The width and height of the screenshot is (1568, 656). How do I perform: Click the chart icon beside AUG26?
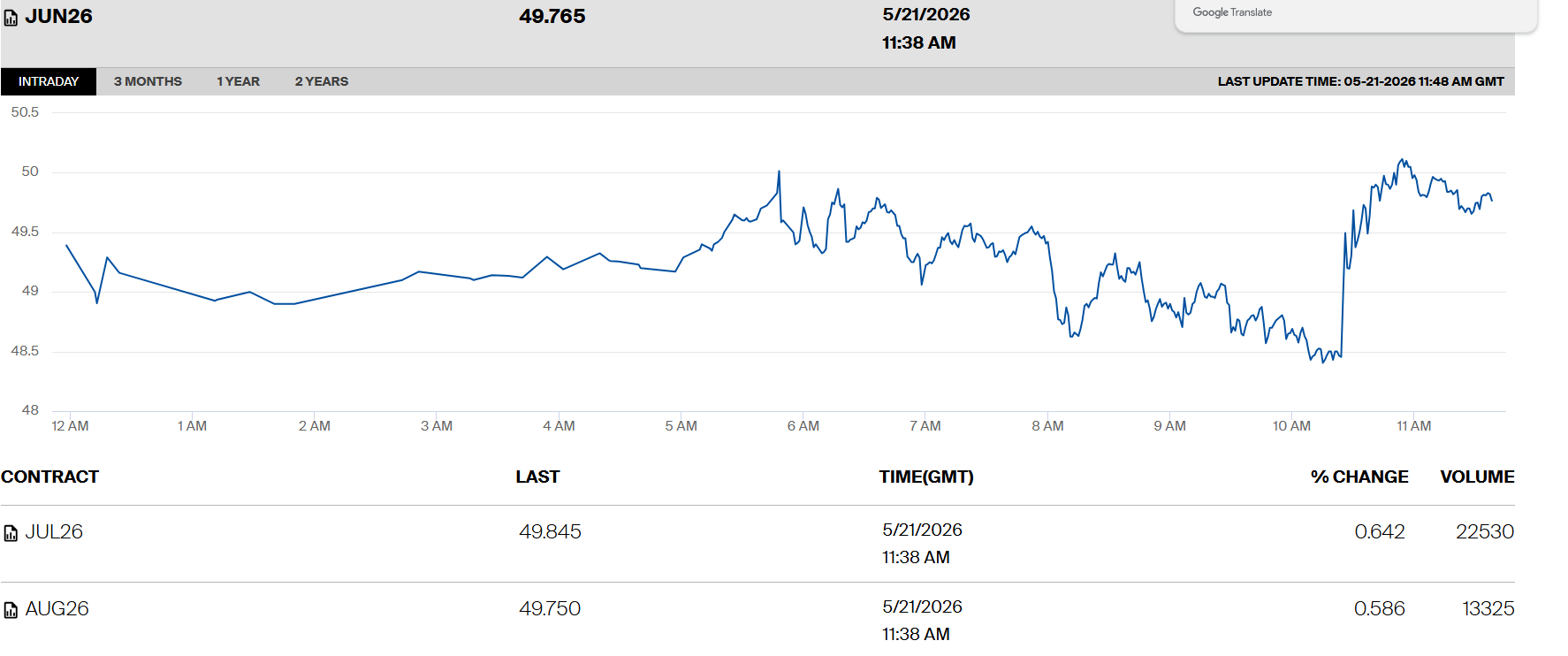pos(11,610)
